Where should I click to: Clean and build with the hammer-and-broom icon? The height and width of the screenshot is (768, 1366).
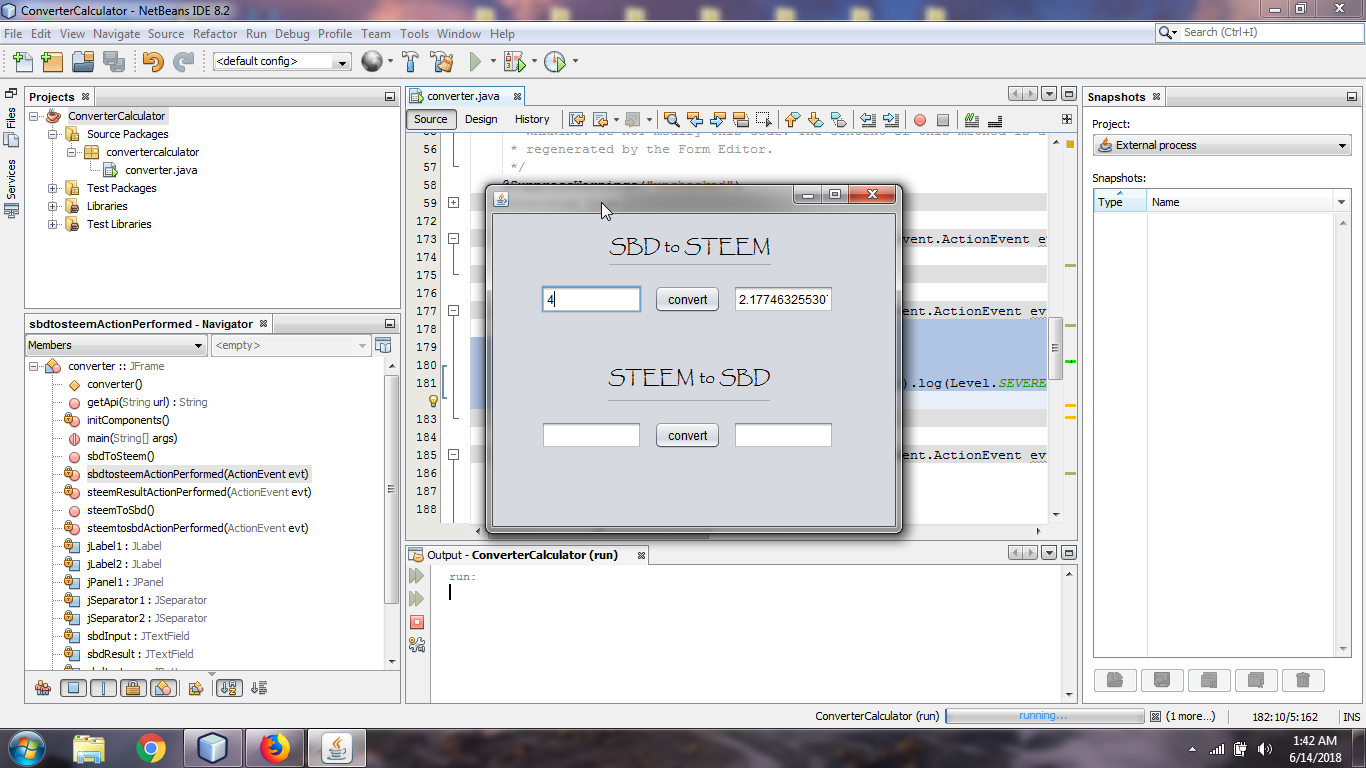coord(442,62)
